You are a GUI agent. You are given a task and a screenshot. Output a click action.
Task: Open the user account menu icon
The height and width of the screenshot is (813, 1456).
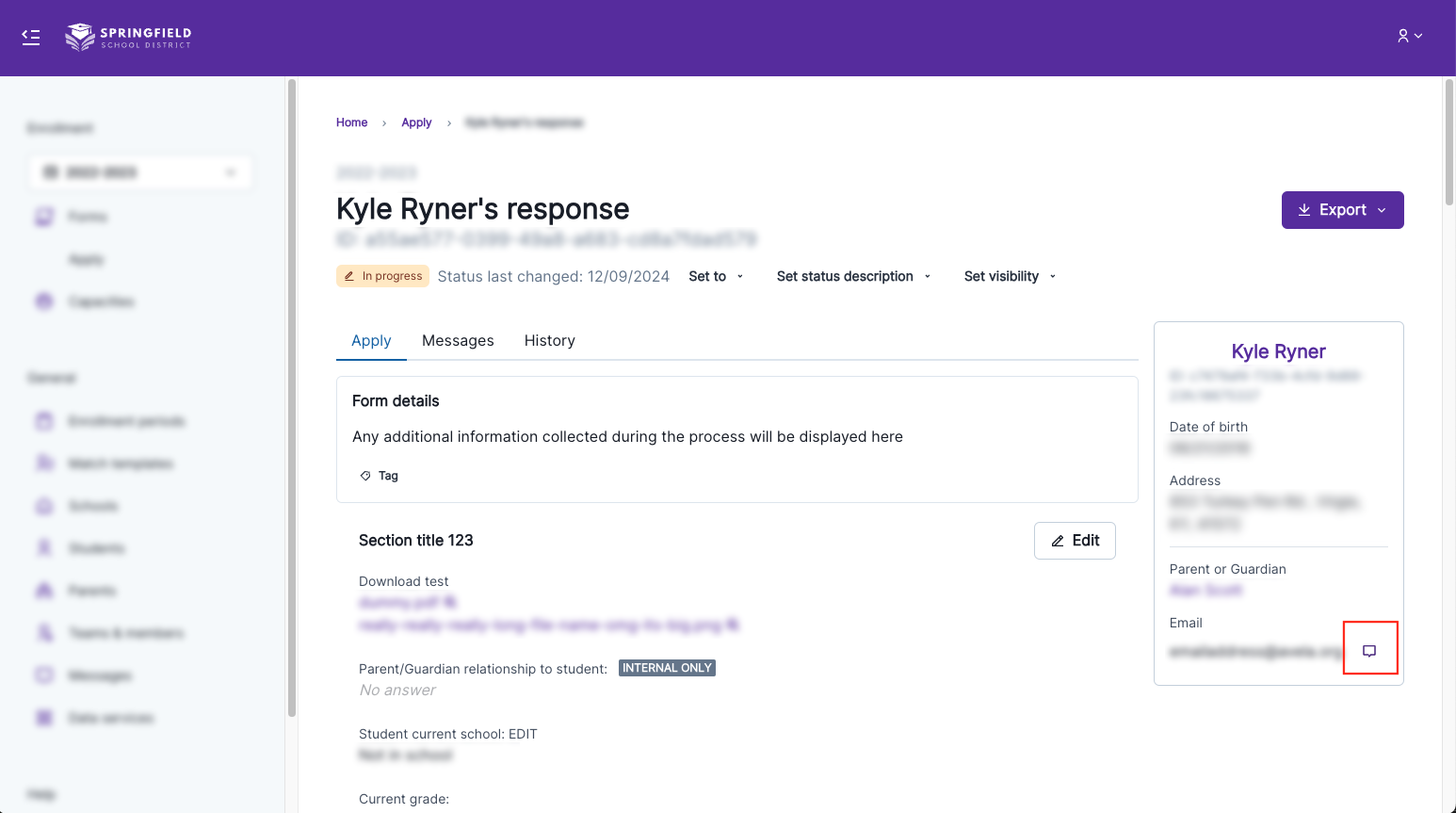point(1409,36)
